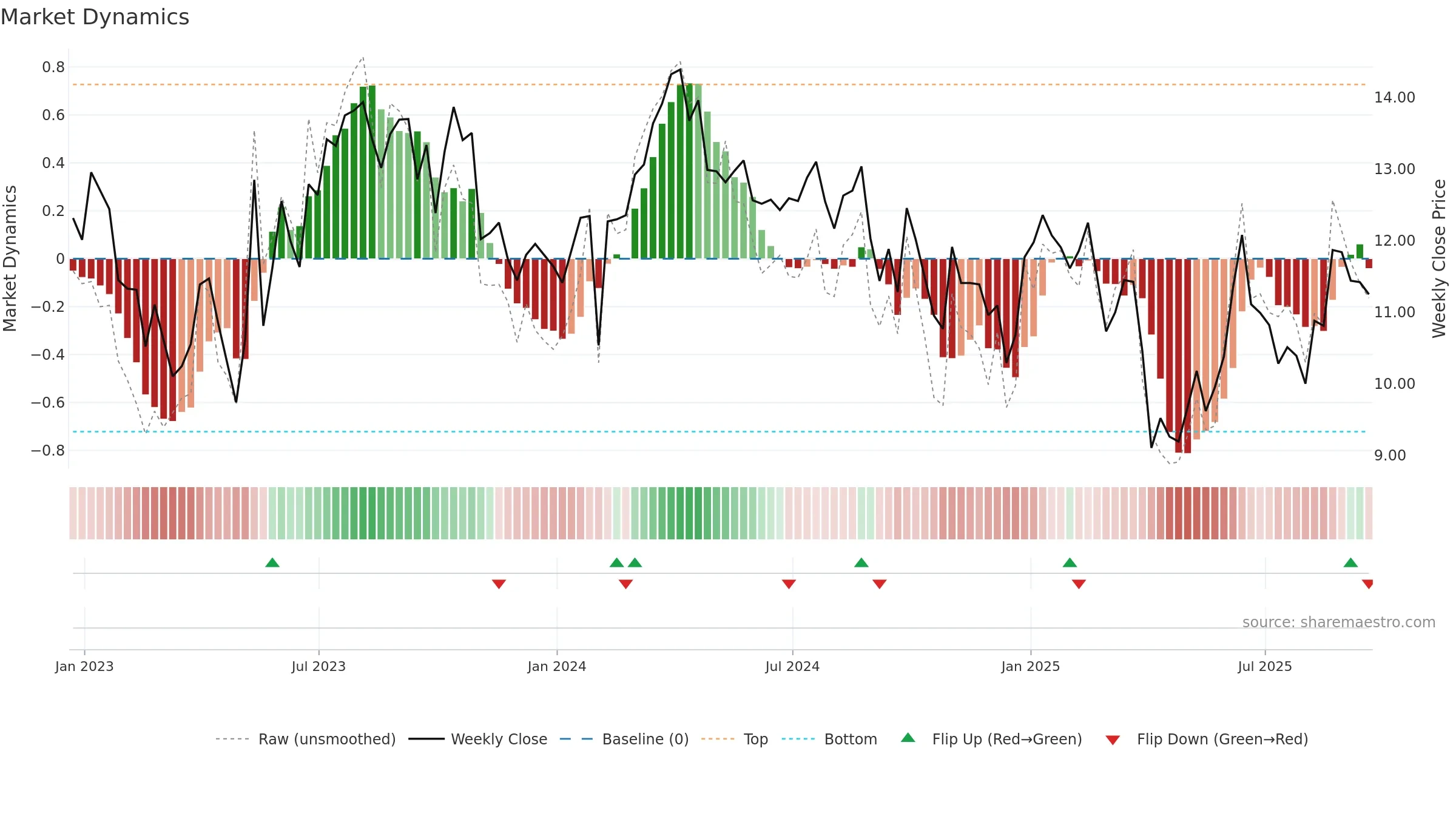The width and height of the screenshot is (1456, 819).
Task: Click the 0.8 left axis tick label
Action: [x=53, y=67]
